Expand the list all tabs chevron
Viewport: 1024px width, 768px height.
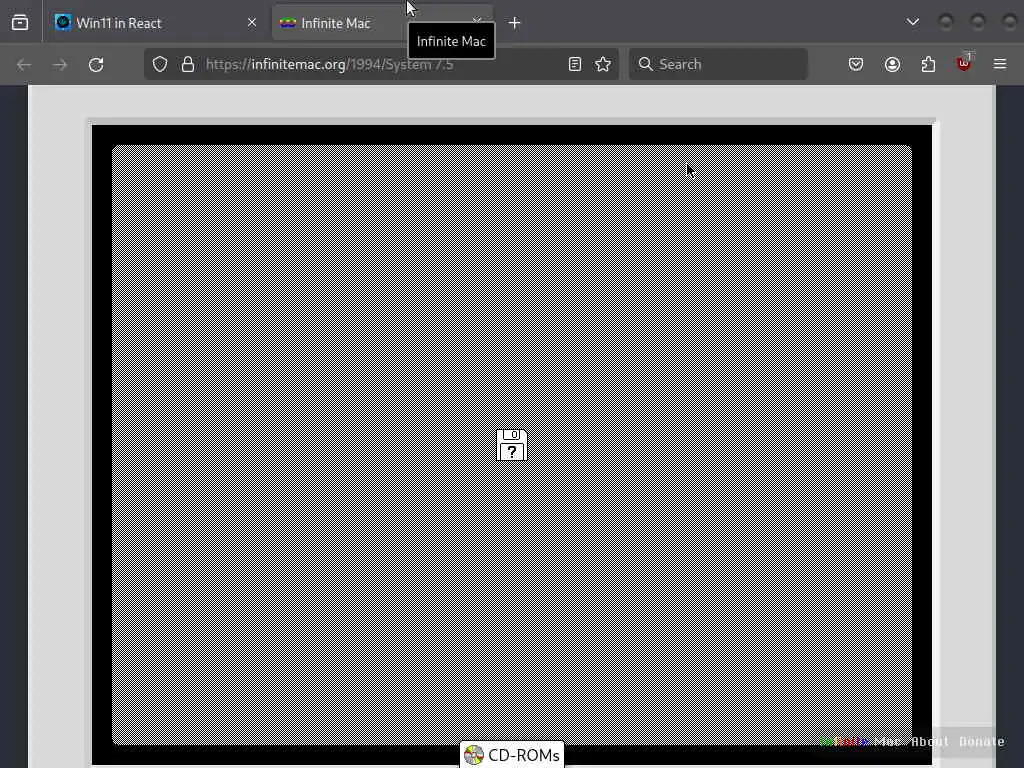913,22
